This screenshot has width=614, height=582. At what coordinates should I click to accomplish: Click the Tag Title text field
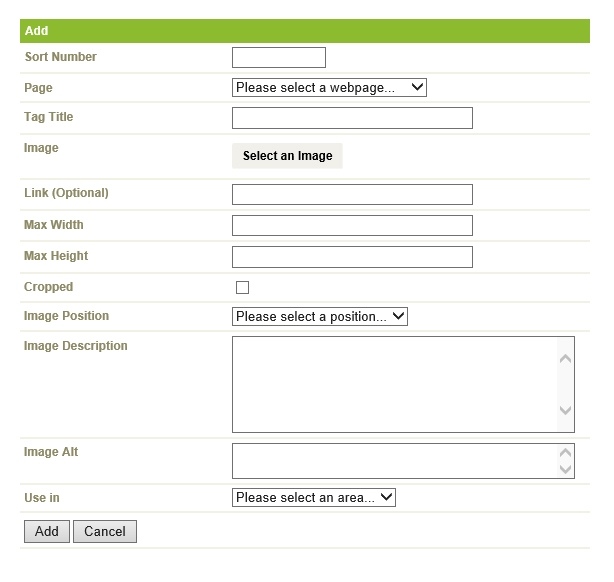[352, 118]
